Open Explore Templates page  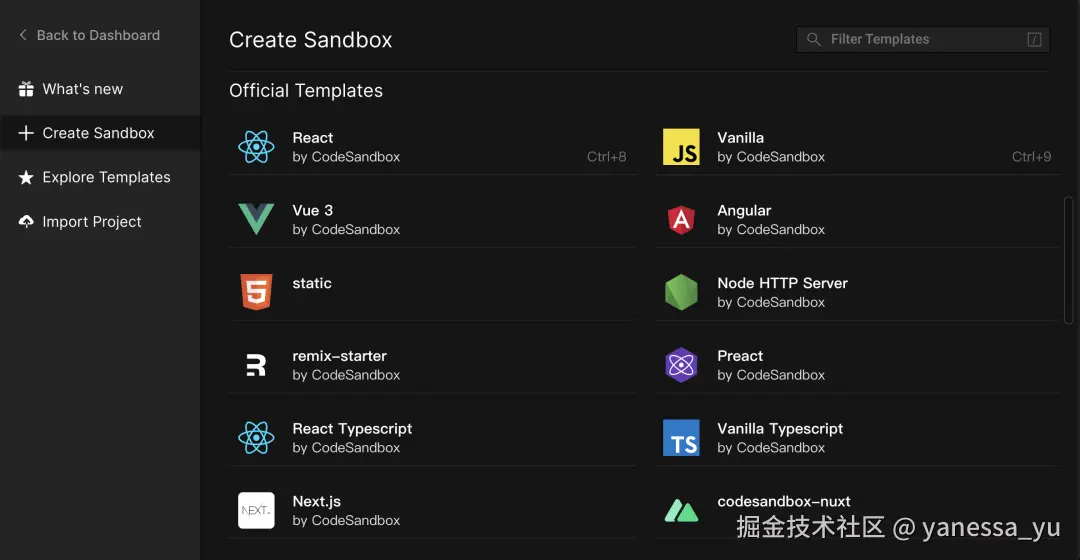(106, 177)
